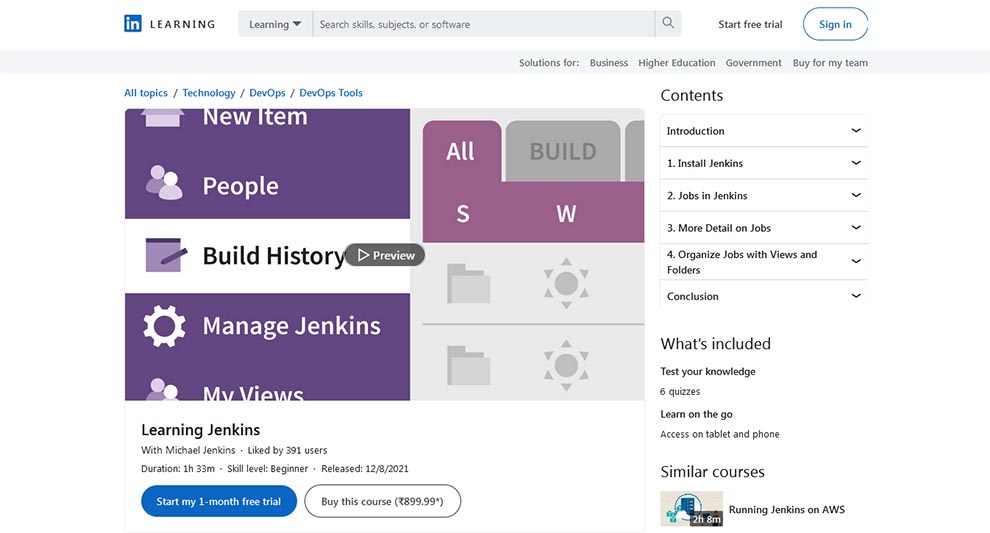Click Skill level: Beginner text
The image size is (990, 533).
click(x=268, y=469)
